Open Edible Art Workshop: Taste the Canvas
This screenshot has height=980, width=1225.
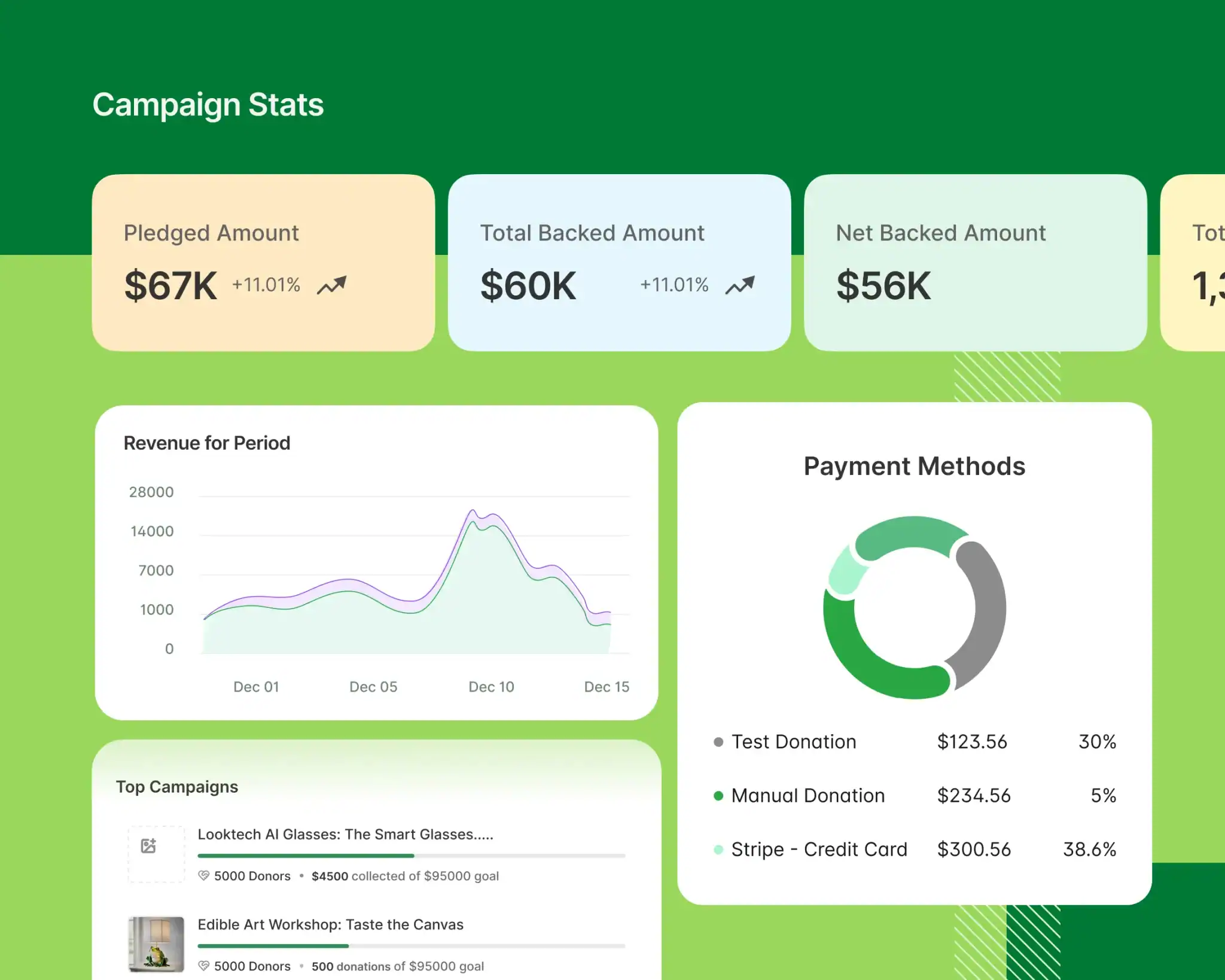click(x=330, y=924)
